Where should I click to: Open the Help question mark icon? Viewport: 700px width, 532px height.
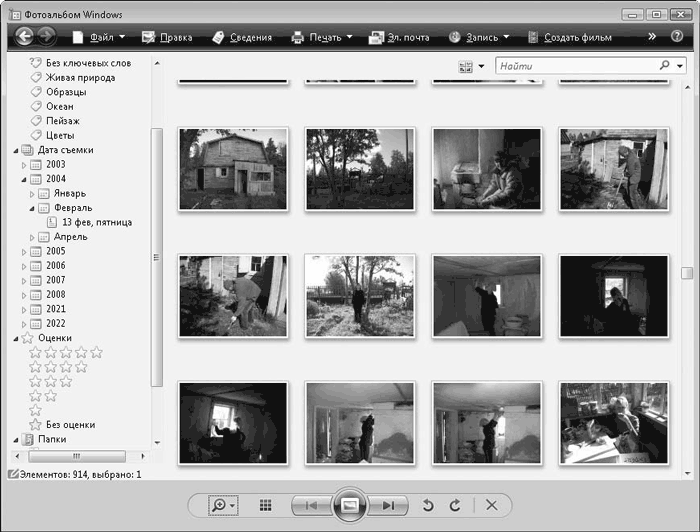coord(676,37)
